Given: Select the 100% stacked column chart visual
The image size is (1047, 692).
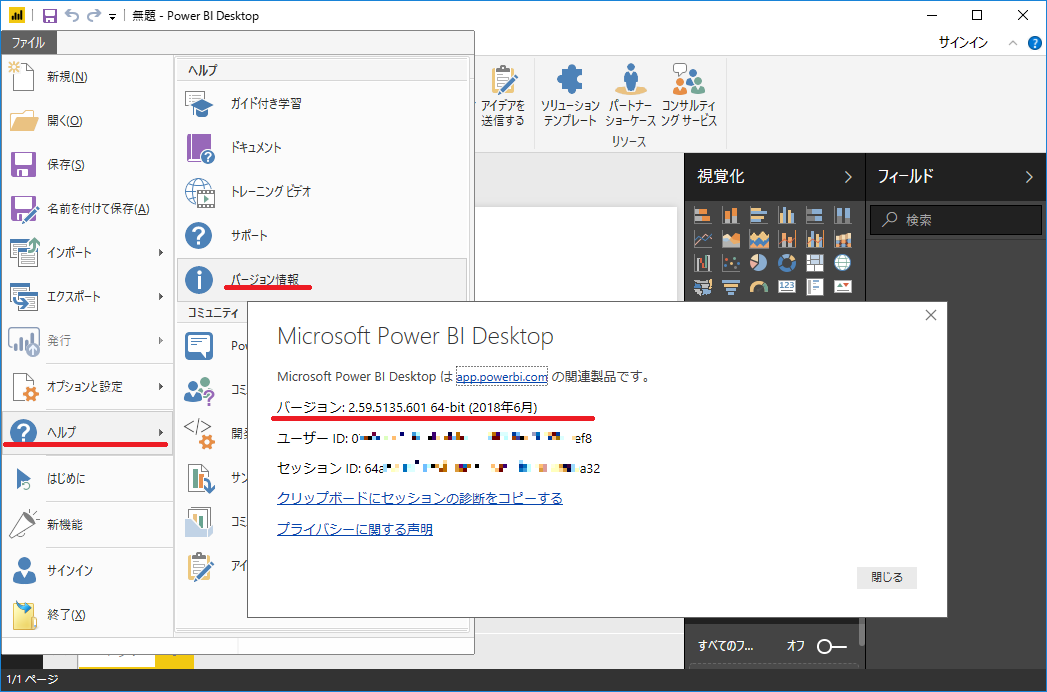Looking at the screenshot, I should coord(843,215).
